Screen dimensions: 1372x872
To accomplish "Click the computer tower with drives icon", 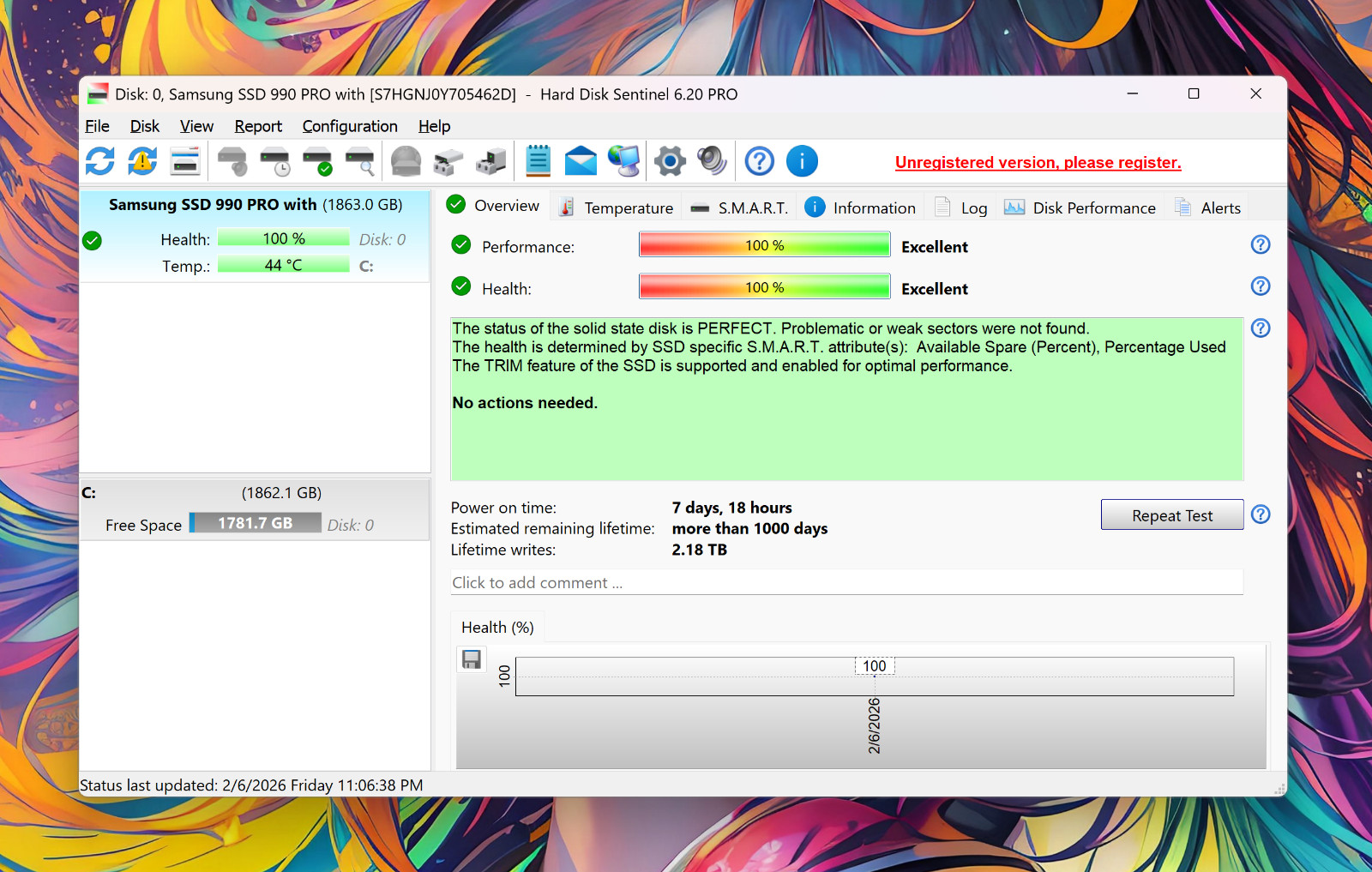I will pos(491,161).
